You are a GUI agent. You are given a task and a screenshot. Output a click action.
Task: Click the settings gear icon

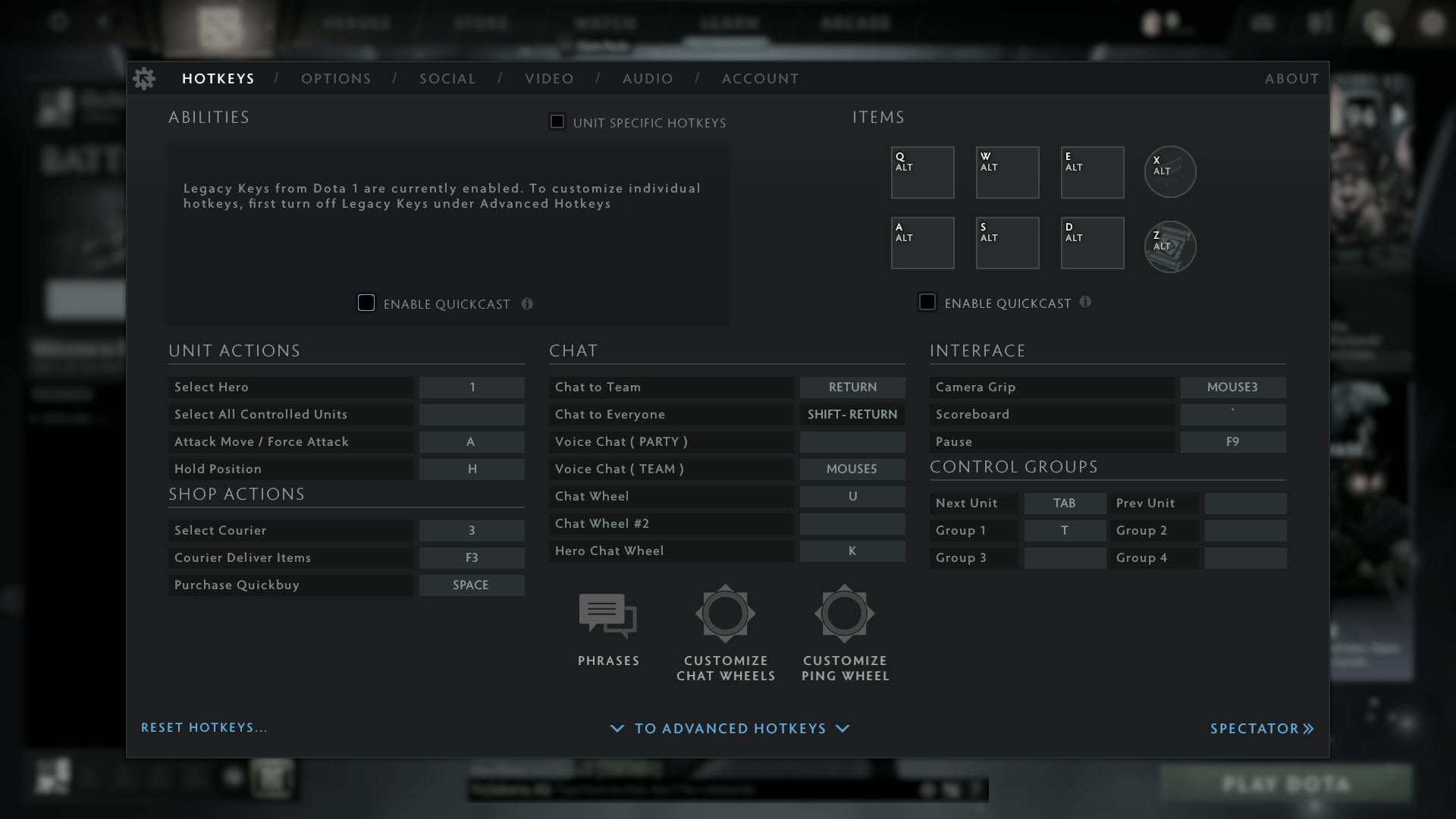pos(143,78)
